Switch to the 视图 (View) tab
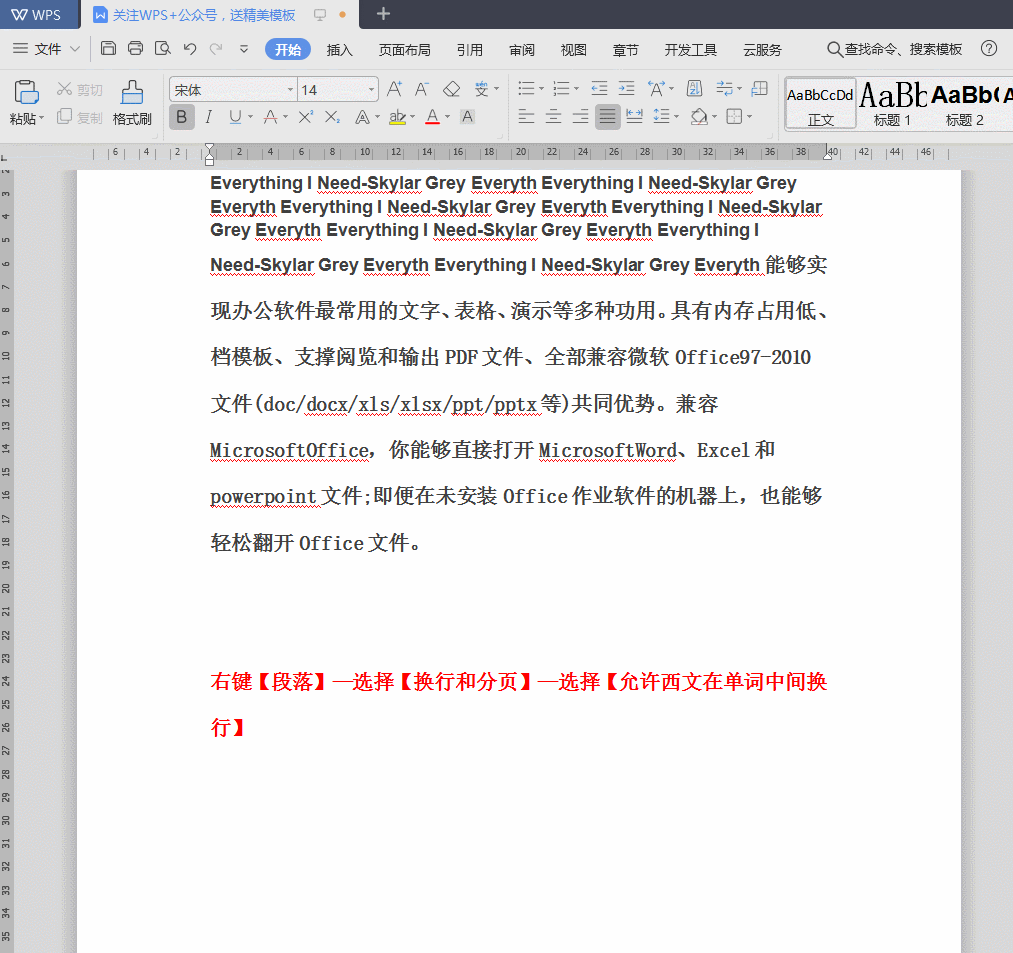Viewport: 1013px width, 953px height. (x=574, y=50)
